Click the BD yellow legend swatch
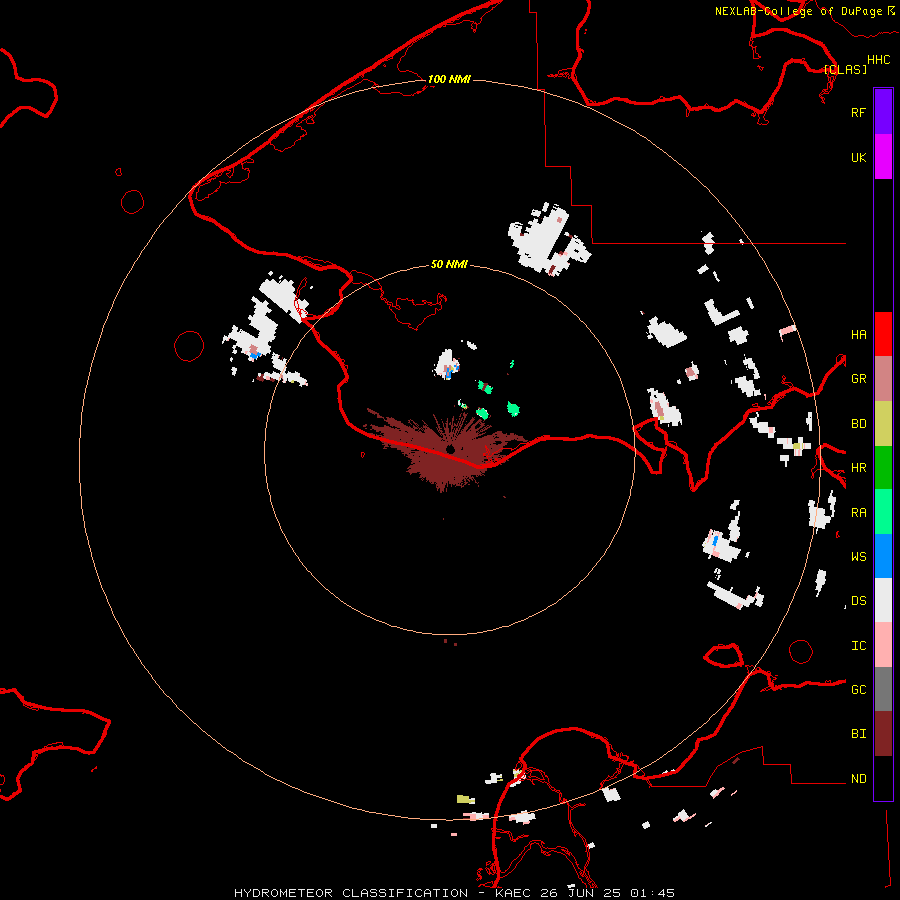This screenshot has width=900, height=900. point(883,424)
